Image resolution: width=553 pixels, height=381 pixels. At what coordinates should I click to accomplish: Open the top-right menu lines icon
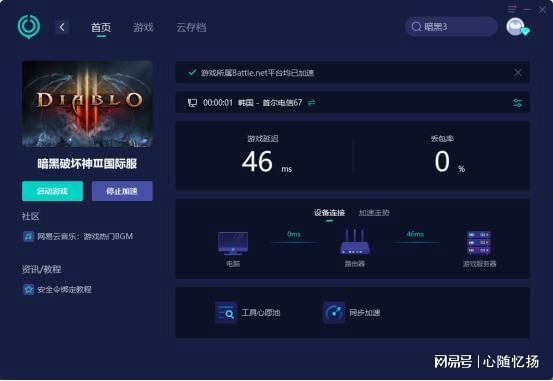[512, 9]
